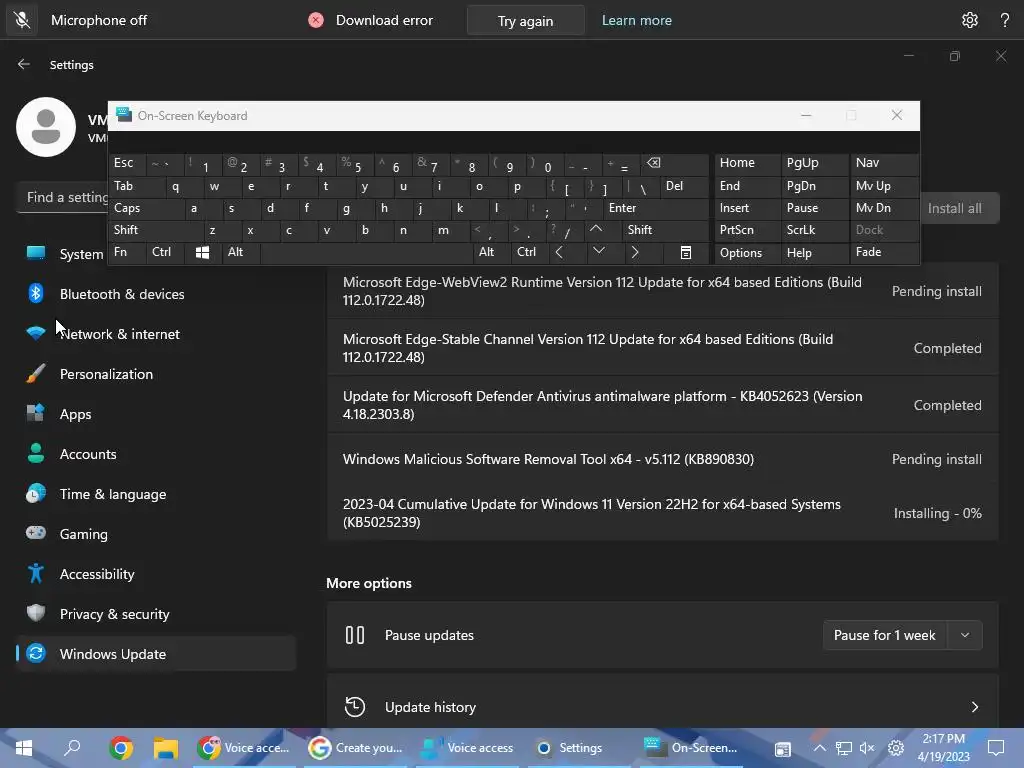
Task: Click Fade key on On-Screen Keyboard
Action: (x=884, y=252)
